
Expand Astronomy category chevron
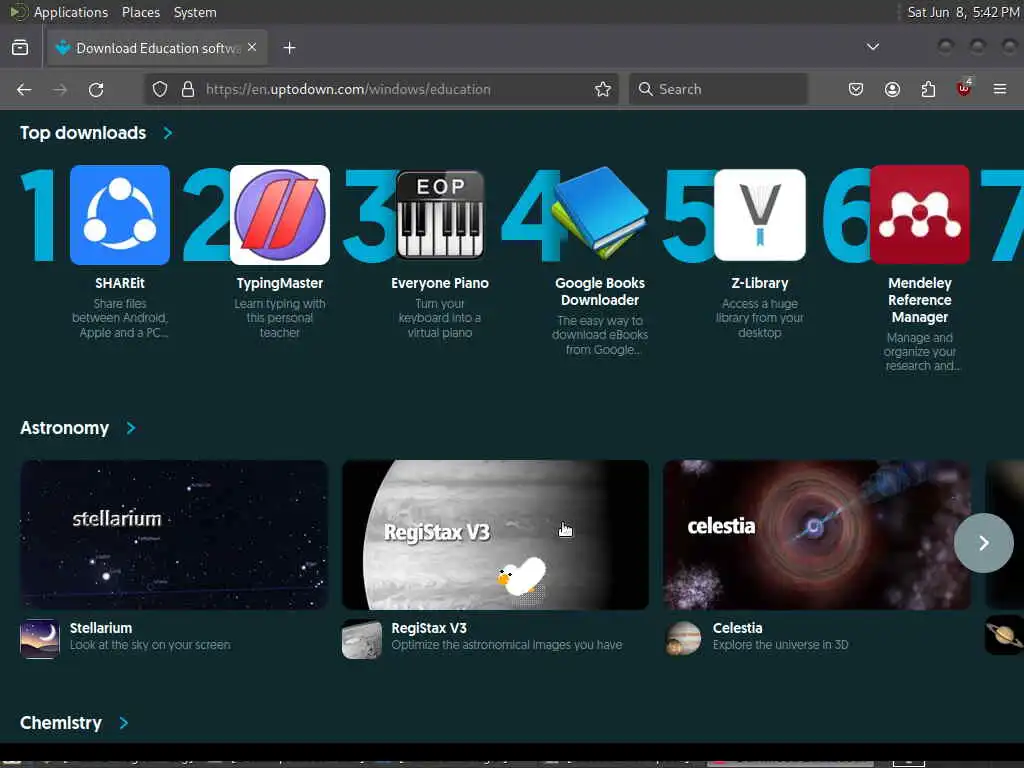[131, 428]
